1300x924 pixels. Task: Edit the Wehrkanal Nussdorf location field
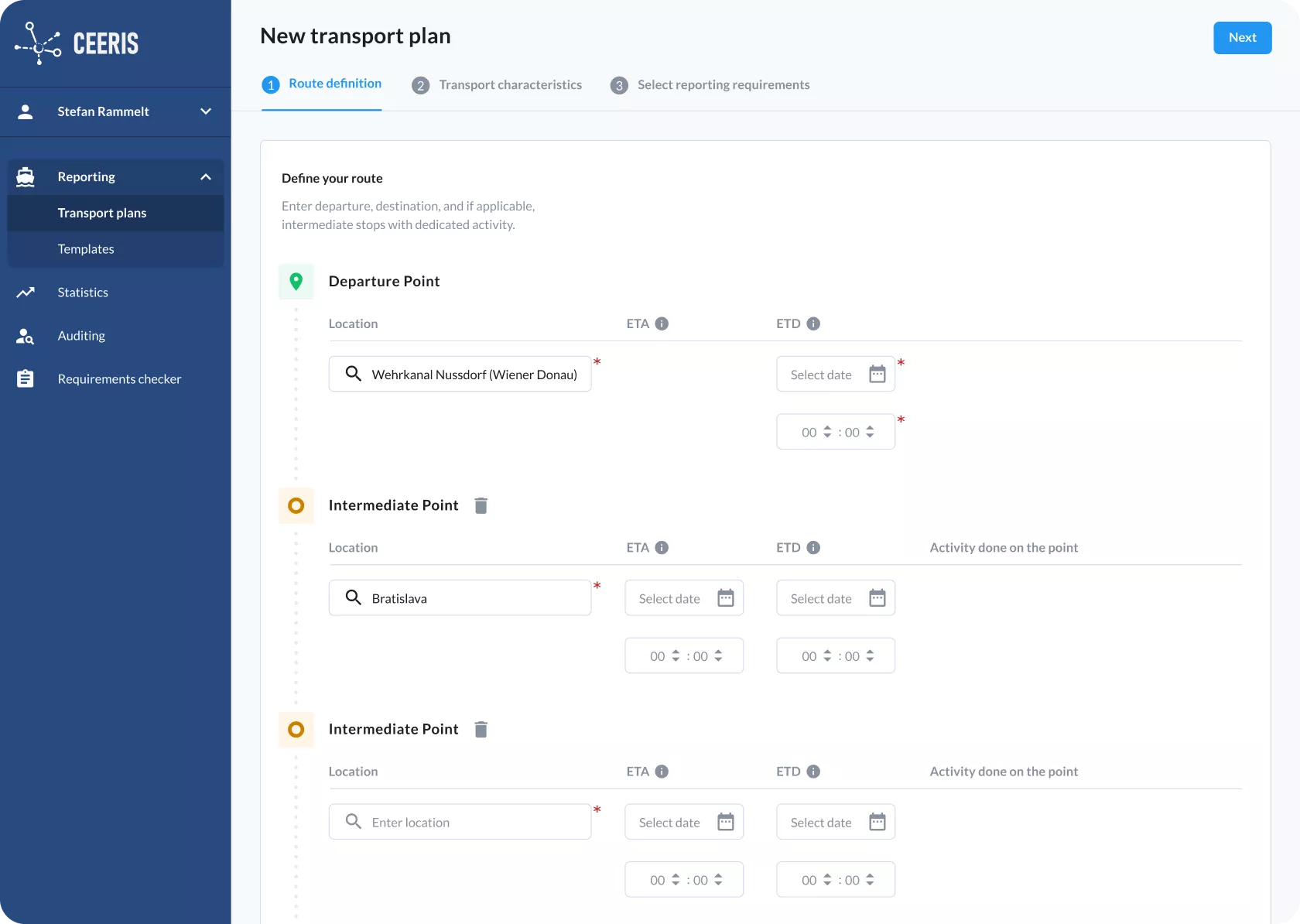click(x=474, y=375)
